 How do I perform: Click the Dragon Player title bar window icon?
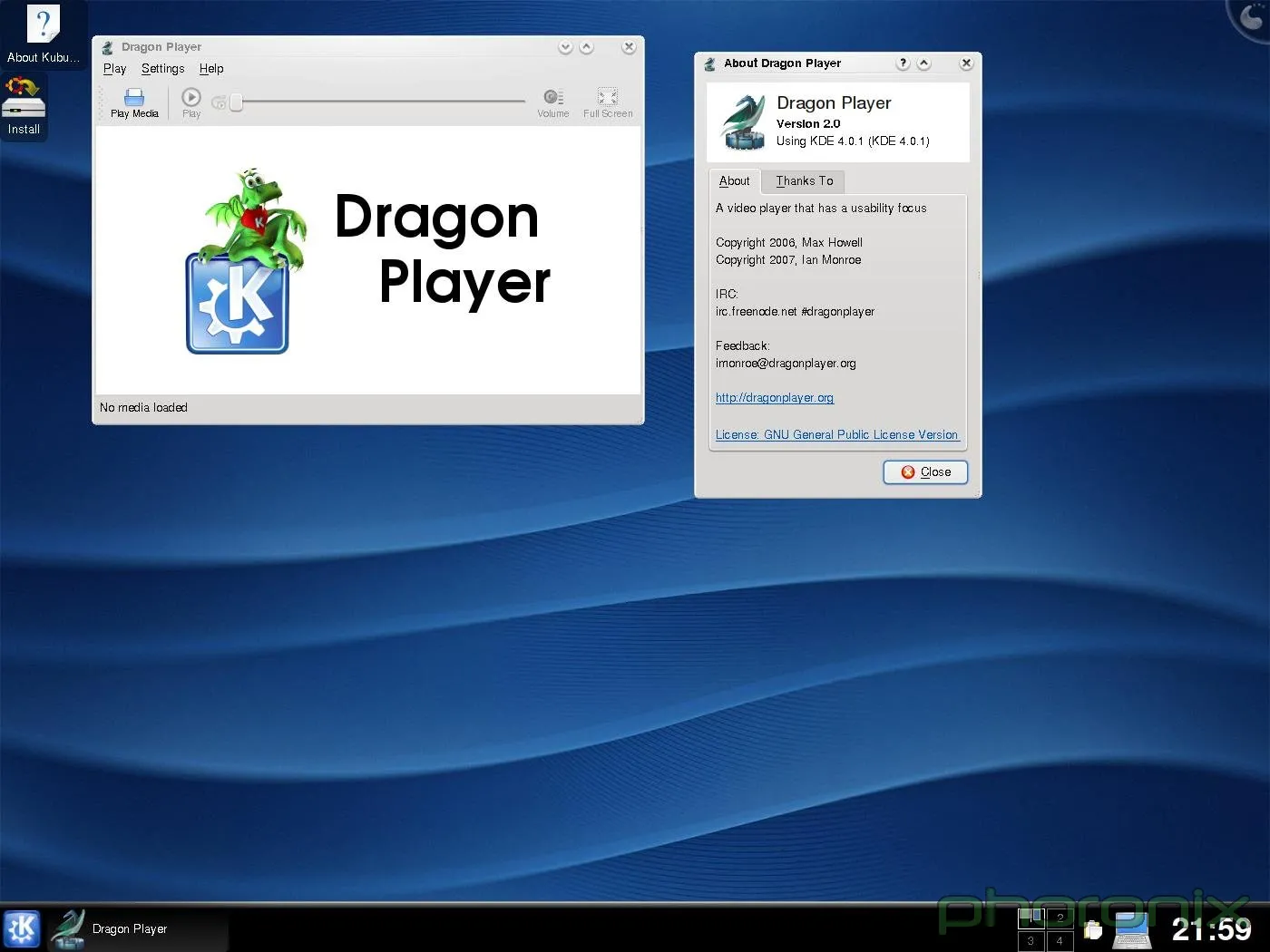tap(108, 47)
